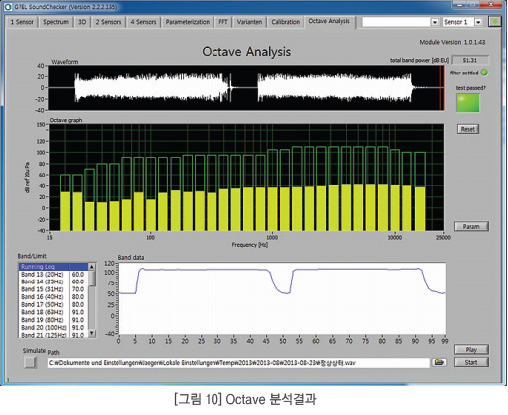Click the red cursor line in waveform
Image resolution: width=508 pixels, height=415 pixels.
(441, 88)
